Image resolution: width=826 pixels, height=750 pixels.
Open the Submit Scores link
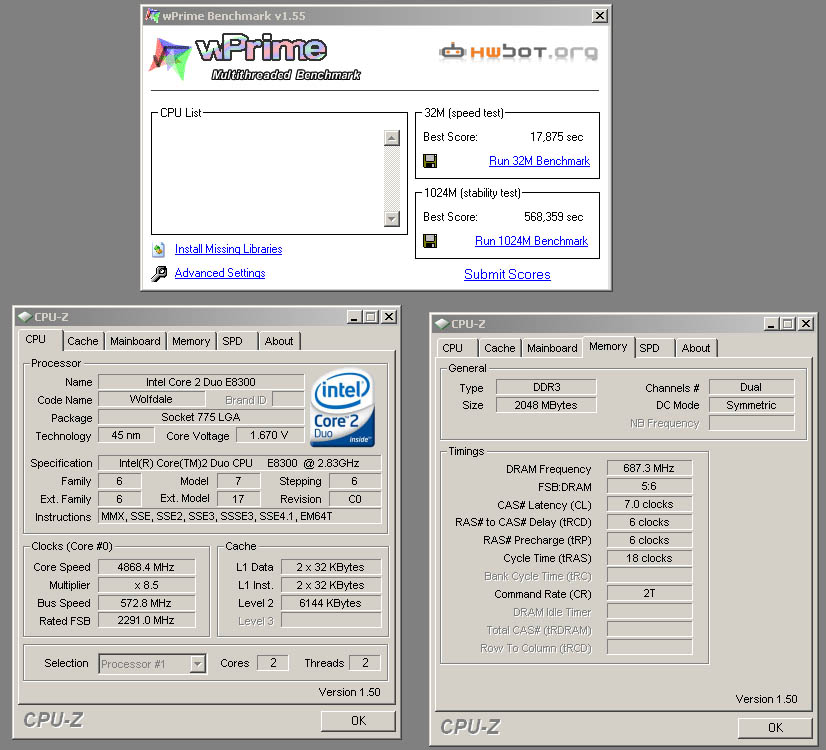click(507, 274)
